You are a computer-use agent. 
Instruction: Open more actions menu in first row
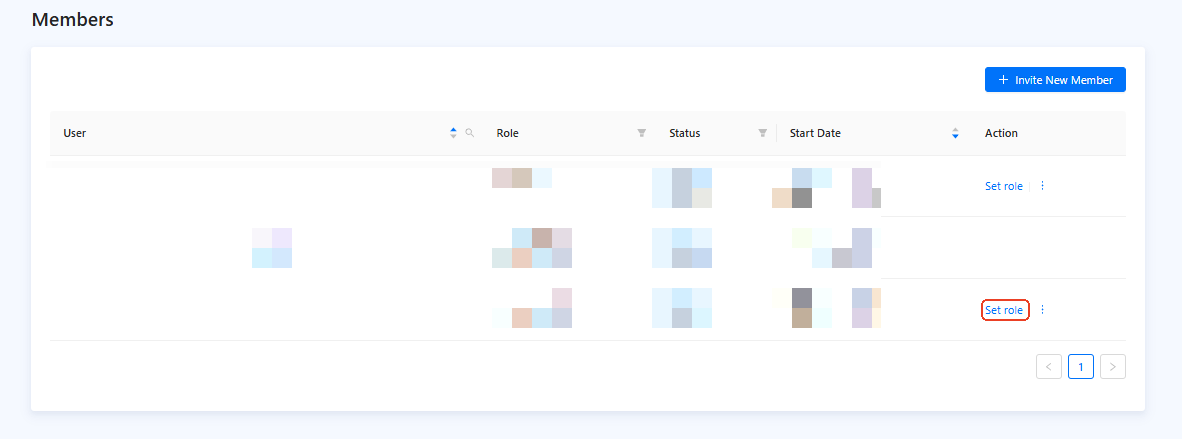pos(1043,186)
